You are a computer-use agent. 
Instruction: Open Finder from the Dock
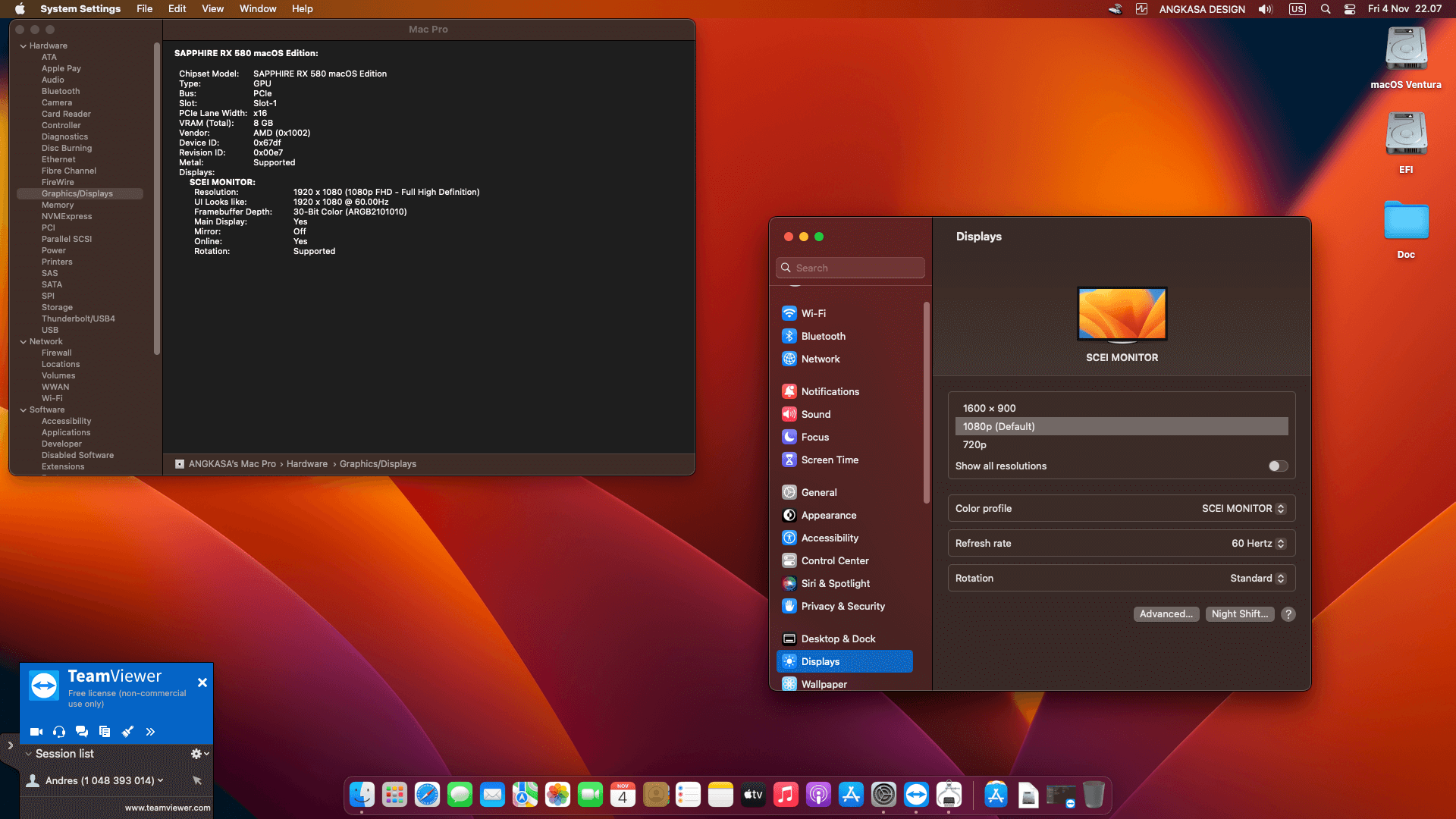tap(362, 795)
